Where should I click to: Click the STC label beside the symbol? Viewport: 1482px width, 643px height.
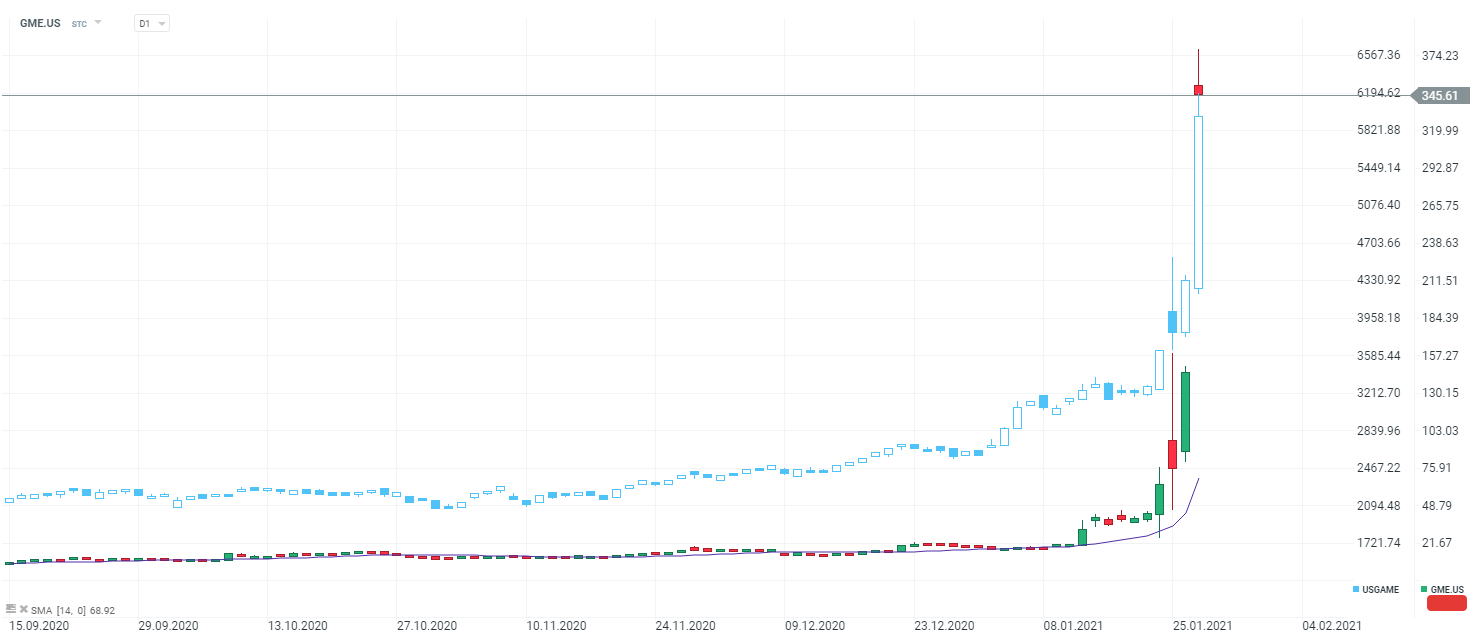point(79,23)
